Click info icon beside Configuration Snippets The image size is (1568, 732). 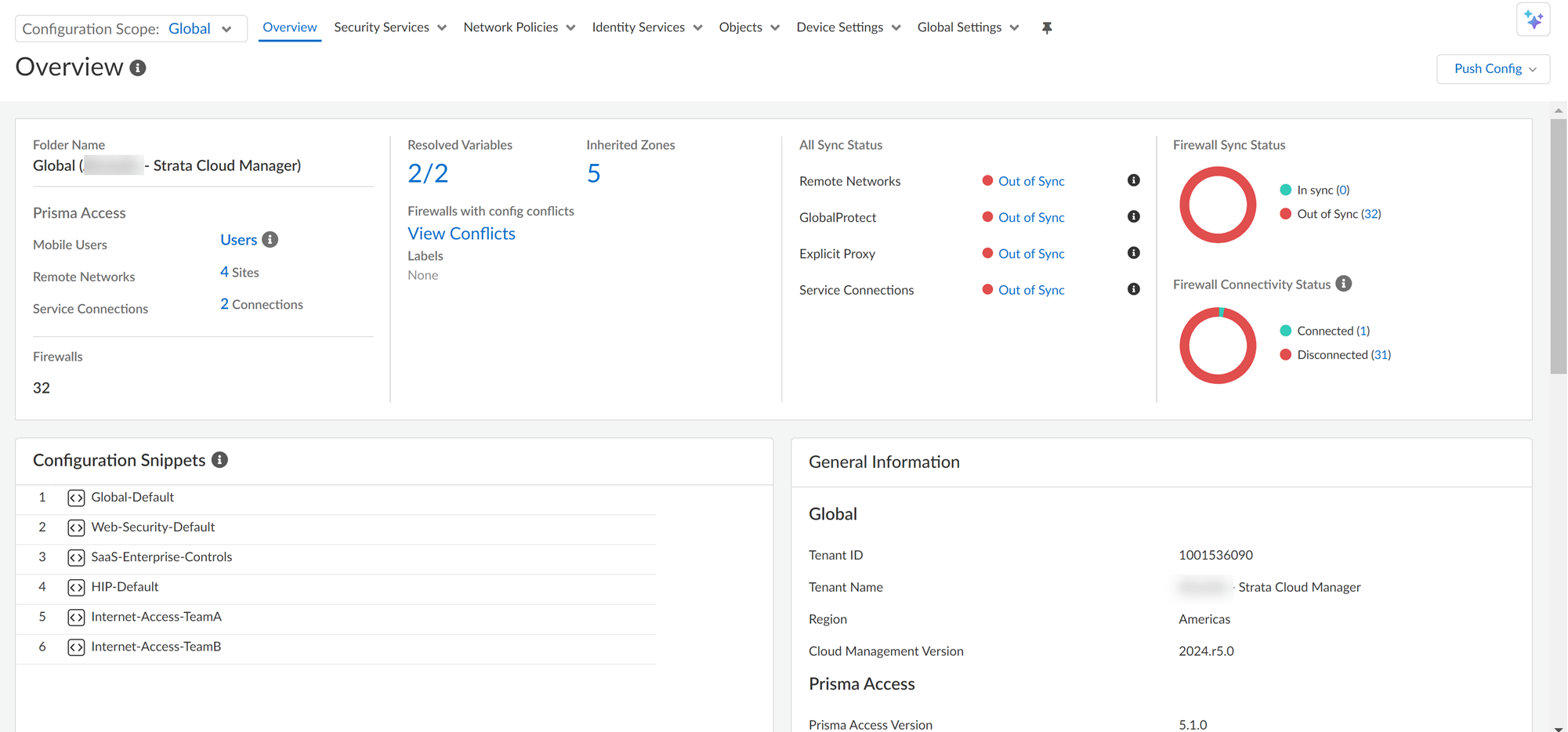click(x=220, y=460)
